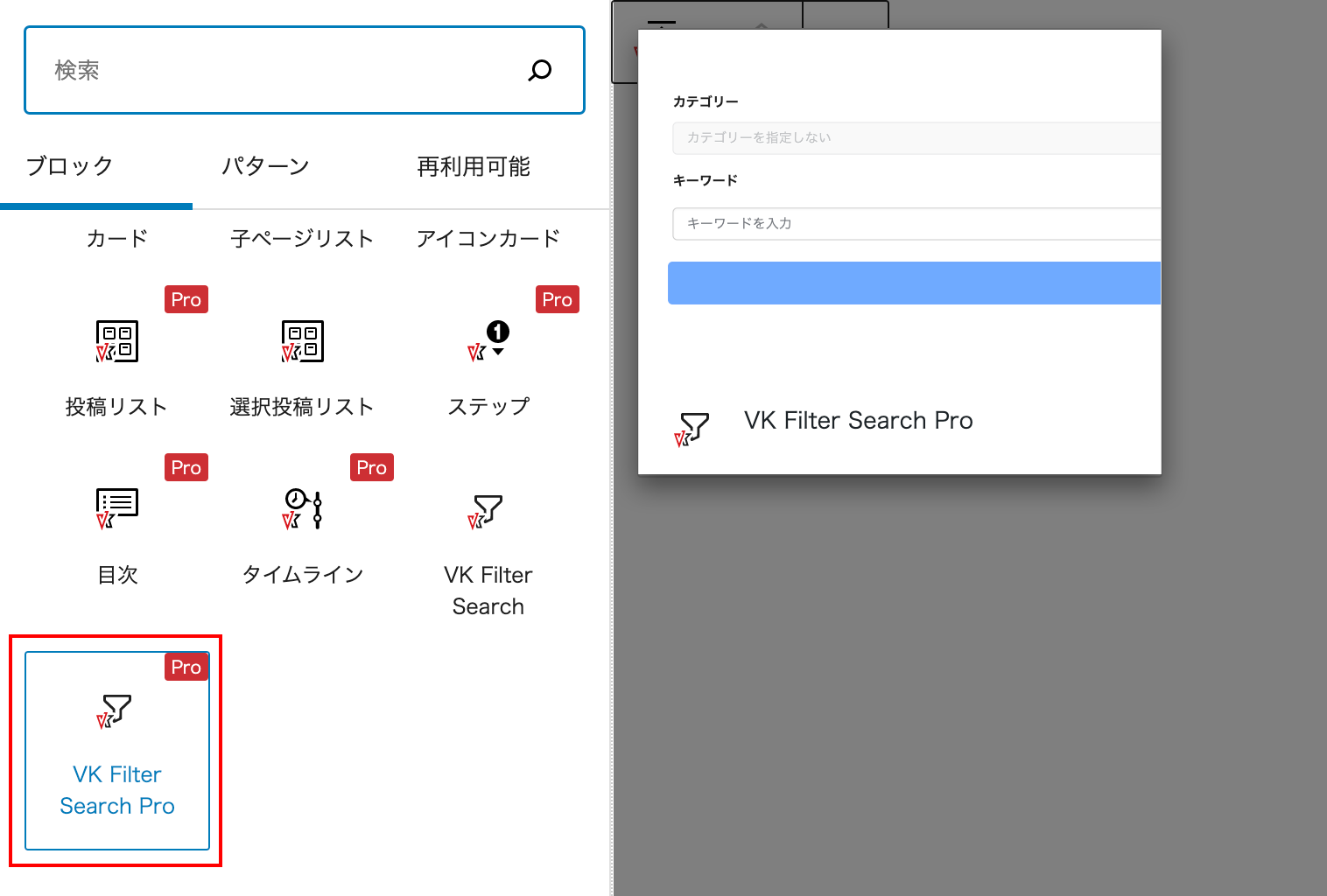The width and height of the screenshot is (1327, 896).
Task: Click the search magnifier icon
Action: (x=540, y=70)
